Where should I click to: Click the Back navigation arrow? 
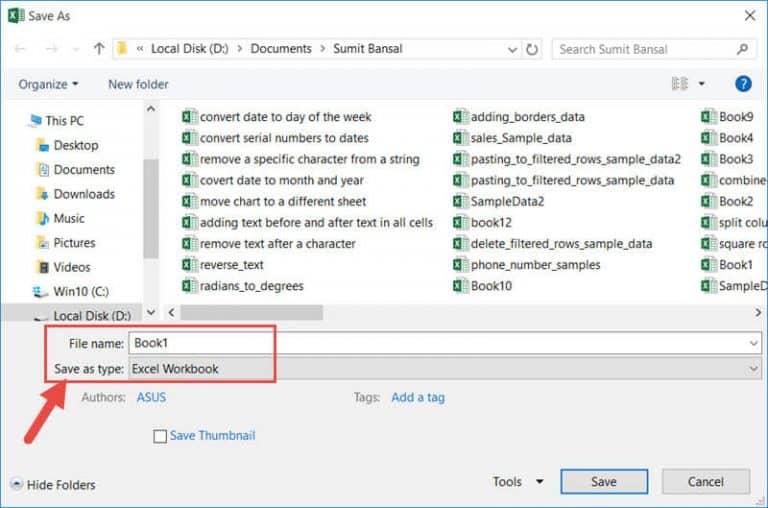click(x=20, y=48)
